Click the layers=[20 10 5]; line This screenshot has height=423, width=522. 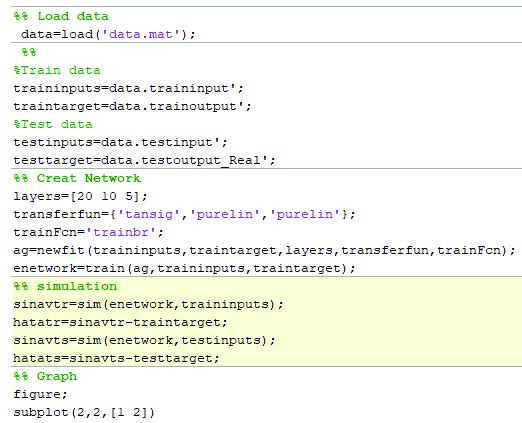(80, 196)
